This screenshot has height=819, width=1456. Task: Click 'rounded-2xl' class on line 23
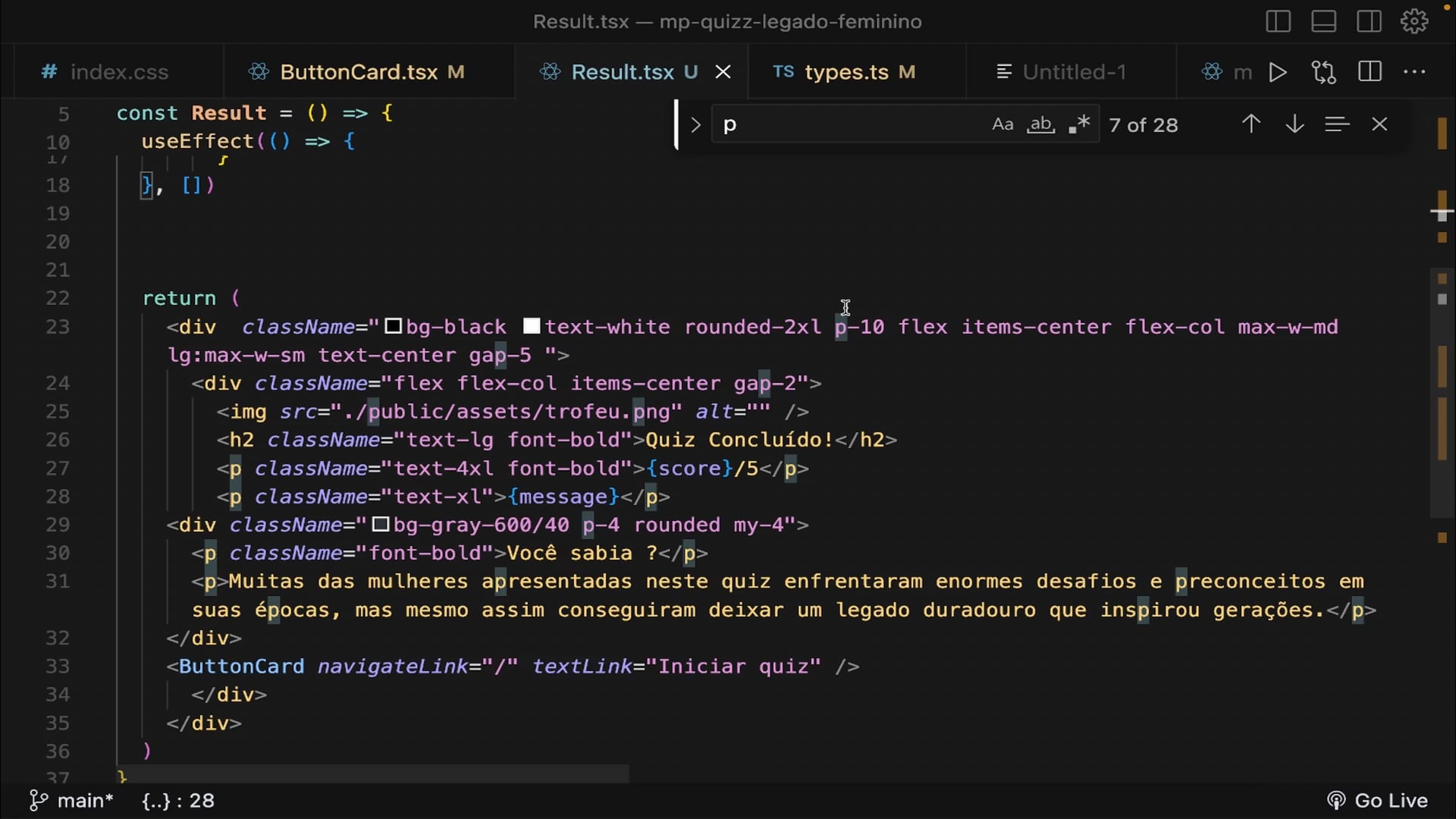(x=752, y=327)
